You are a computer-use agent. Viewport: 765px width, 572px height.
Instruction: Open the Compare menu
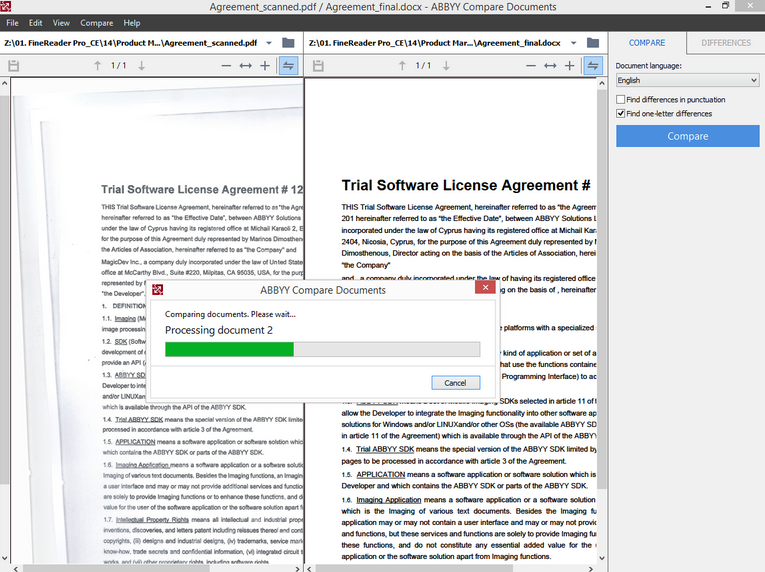[97, 23]
